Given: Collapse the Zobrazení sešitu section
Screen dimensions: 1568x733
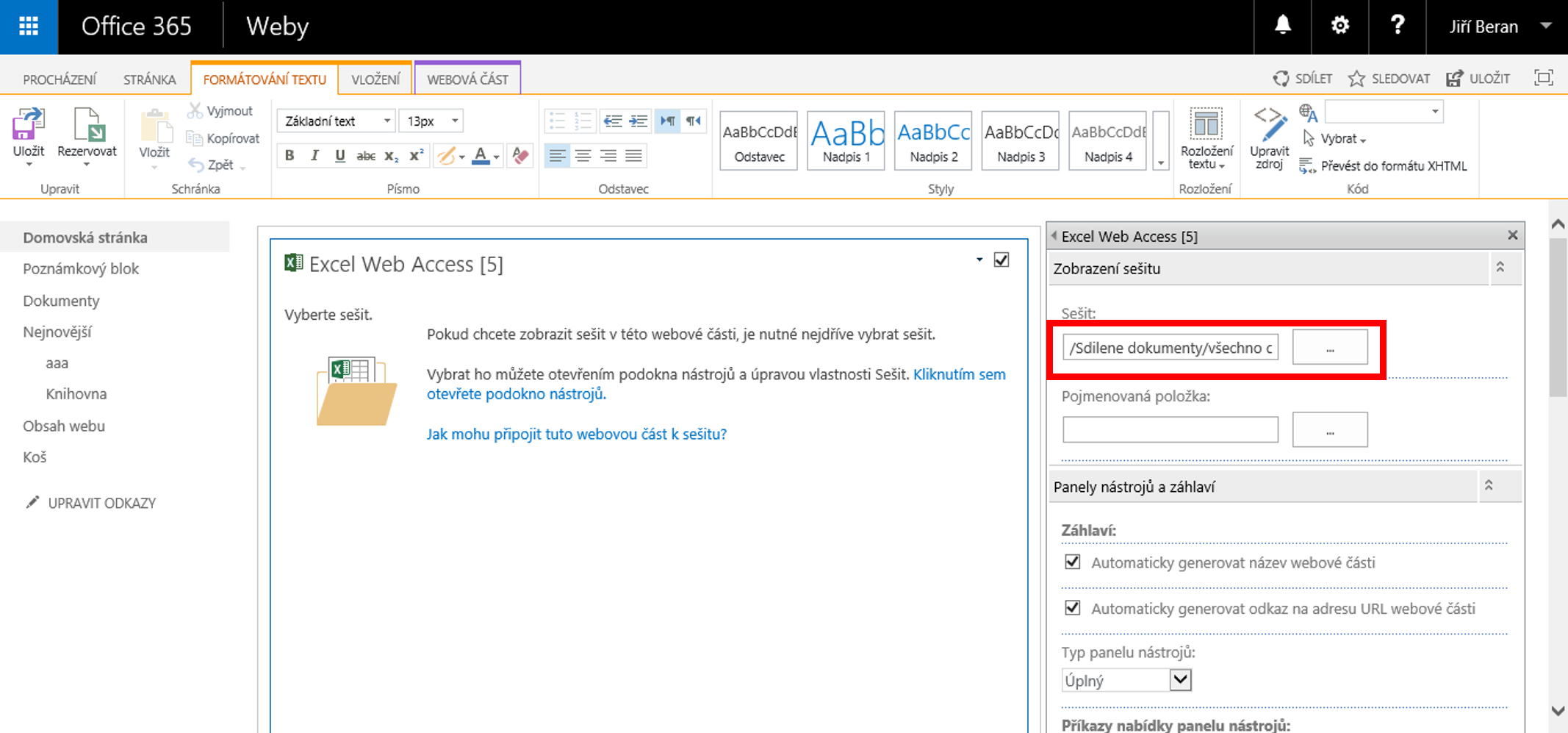Looking at the screenshot, I should point(1500,268).
